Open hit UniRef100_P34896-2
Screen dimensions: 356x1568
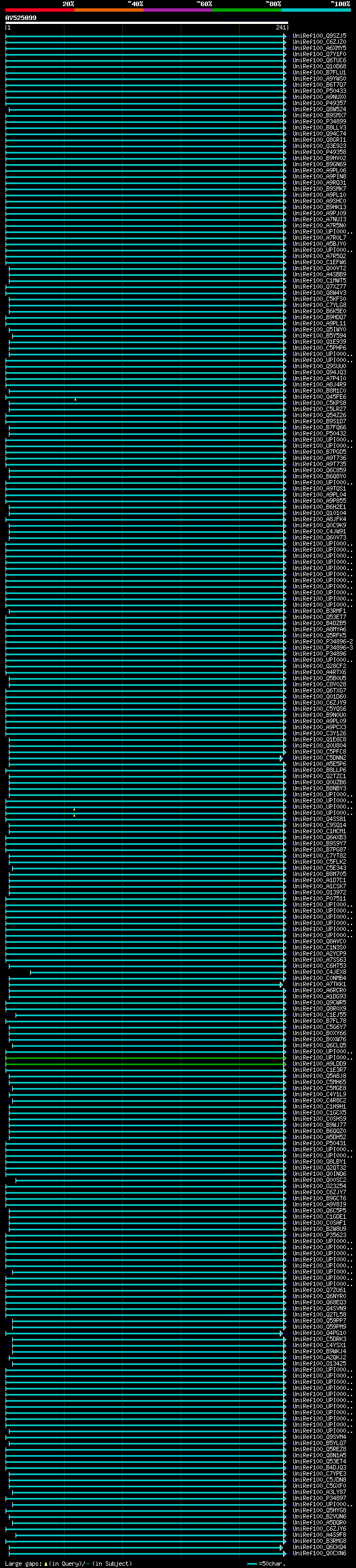[323, 641]
